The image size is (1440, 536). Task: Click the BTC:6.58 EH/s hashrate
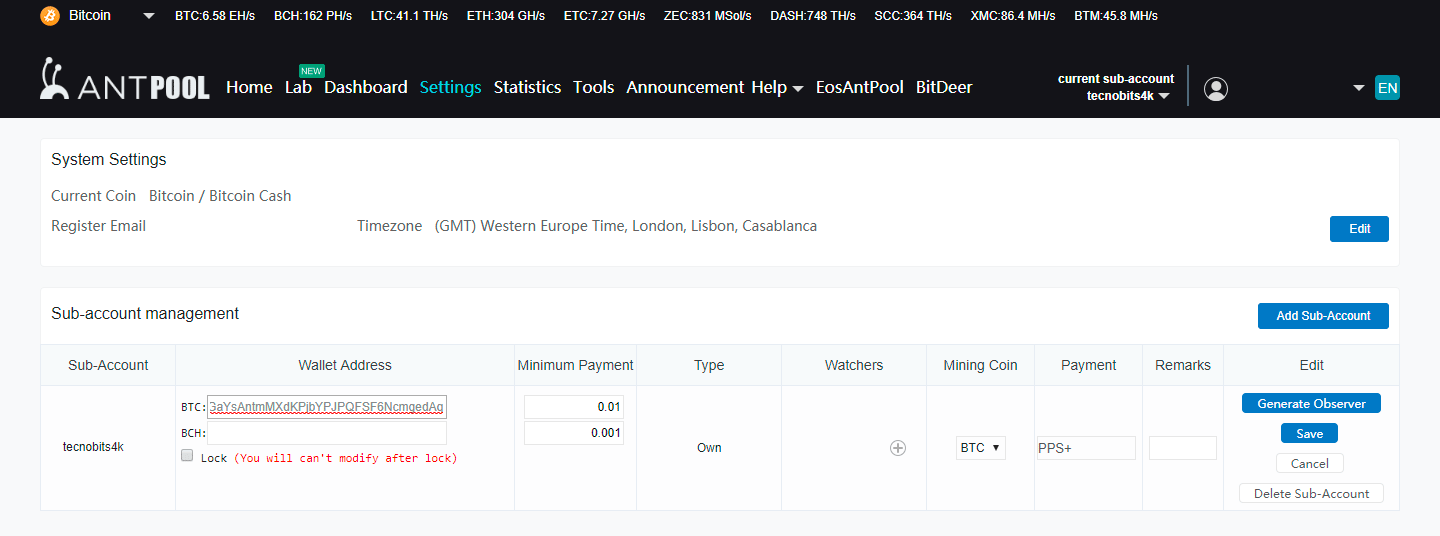[x=214, y=16]
